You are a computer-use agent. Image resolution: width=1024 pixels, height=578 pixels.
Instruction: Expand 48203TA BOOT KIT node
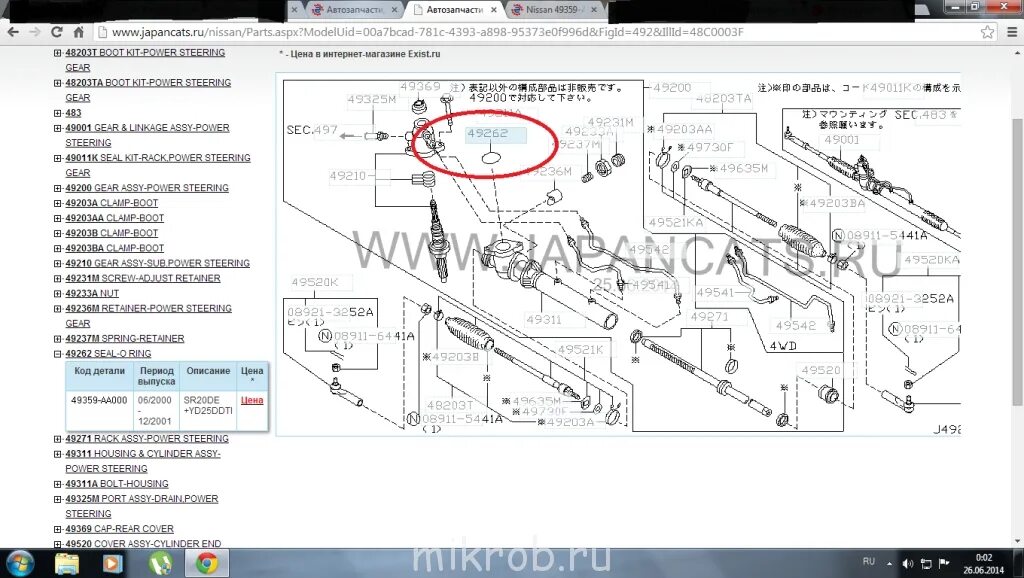click(x=57, y=83)
